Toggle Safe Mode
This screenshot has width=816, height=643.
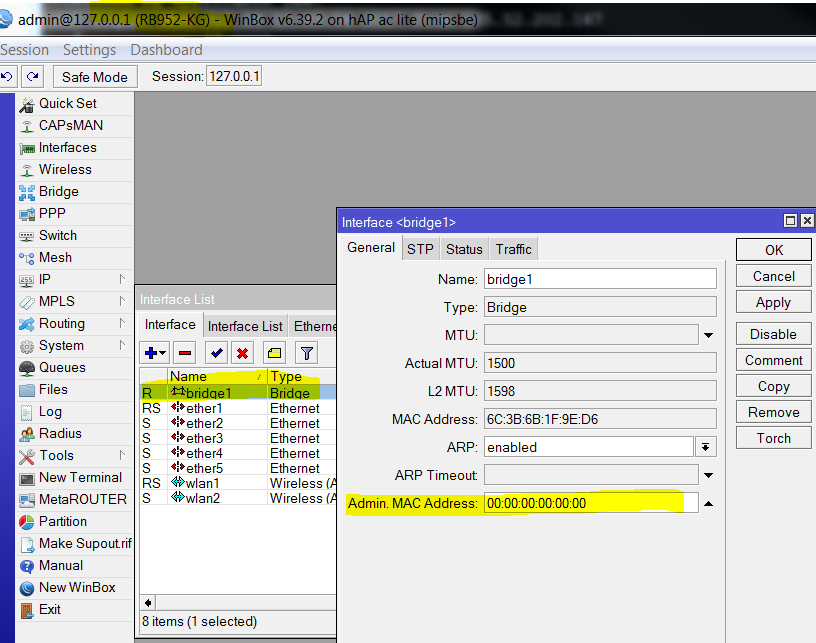94,76
